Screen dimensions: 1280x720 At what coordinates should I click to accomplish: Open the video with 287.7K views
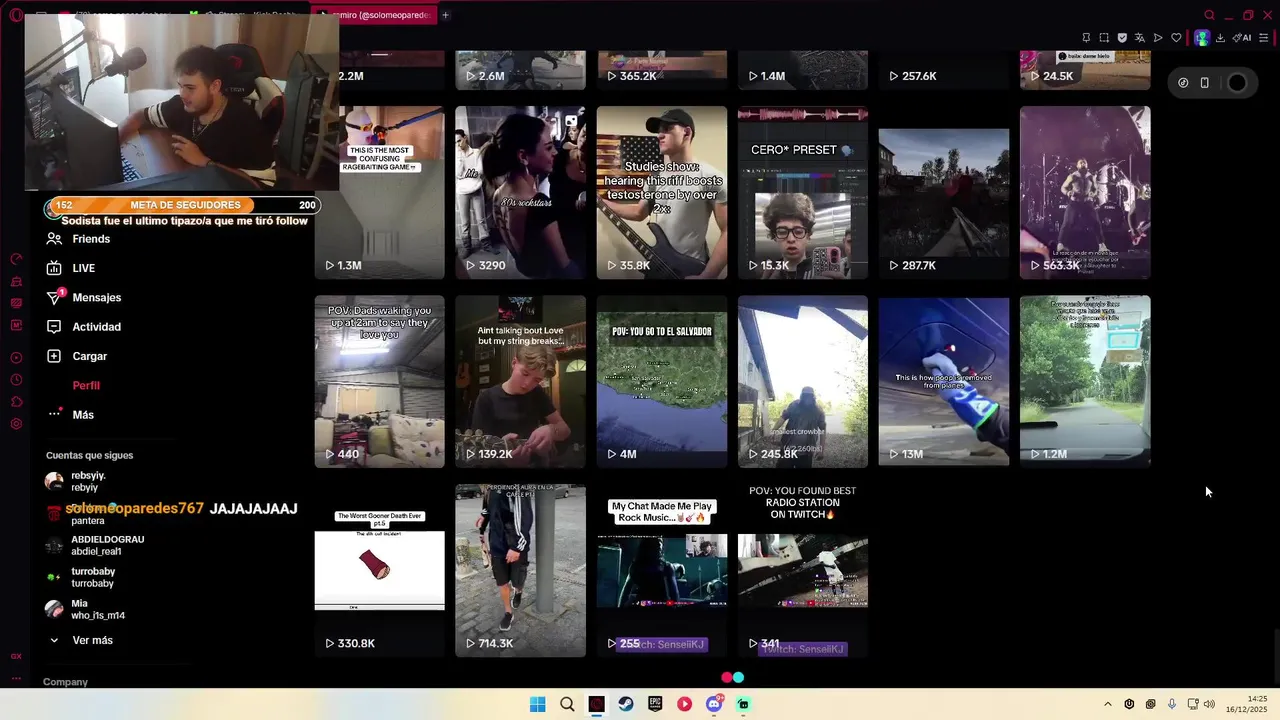pyautogui.click(x=944, y=192)
